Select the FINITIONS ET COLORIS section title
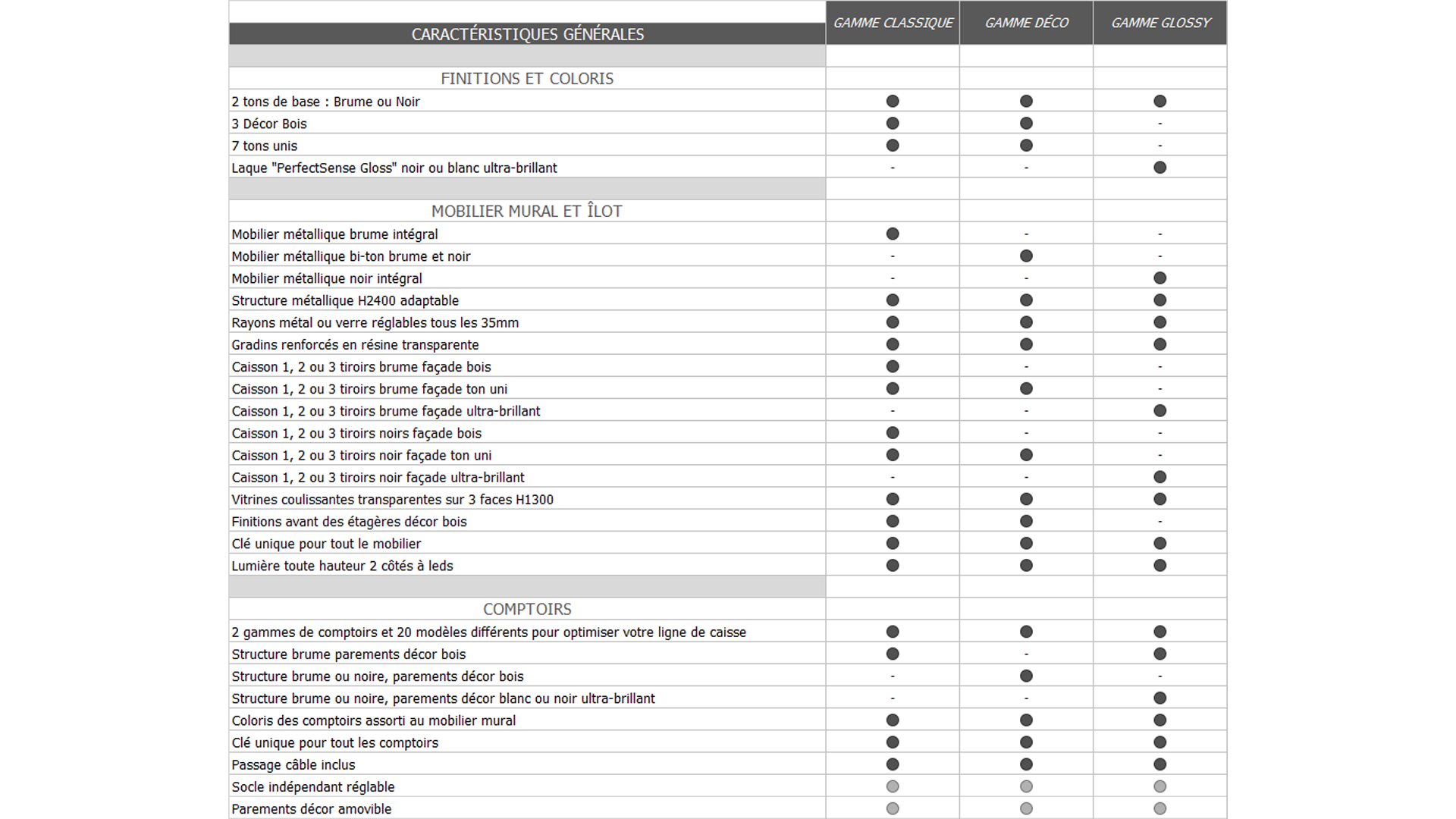This screenshot has width=1456, height=819. pyautogui.click(x=527, y=78)
